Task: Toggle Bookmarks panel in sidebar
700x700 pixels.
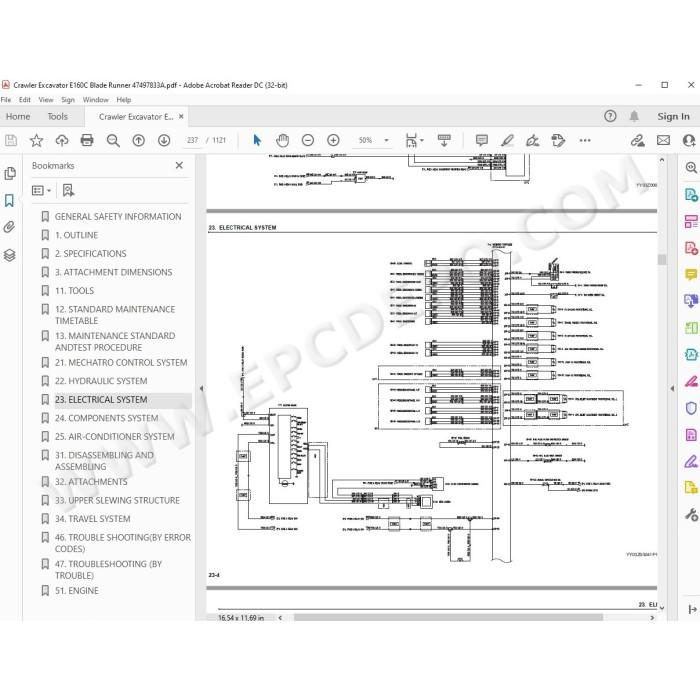Action: tap(9, 200)
